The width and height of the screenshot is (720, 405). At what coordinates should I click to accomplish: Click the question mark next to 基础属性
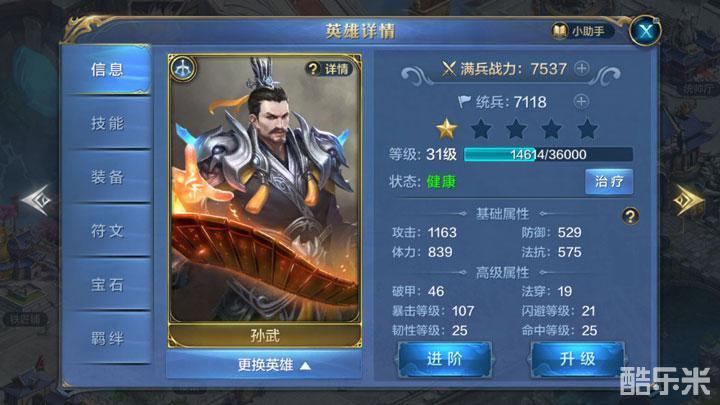(x=630, y=216)
